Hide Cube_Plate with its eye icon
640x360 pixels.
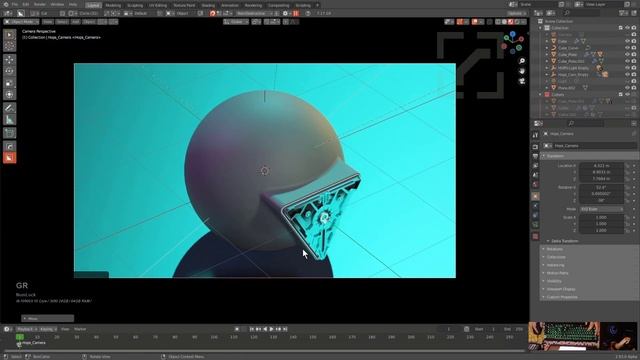pos(627,54)
